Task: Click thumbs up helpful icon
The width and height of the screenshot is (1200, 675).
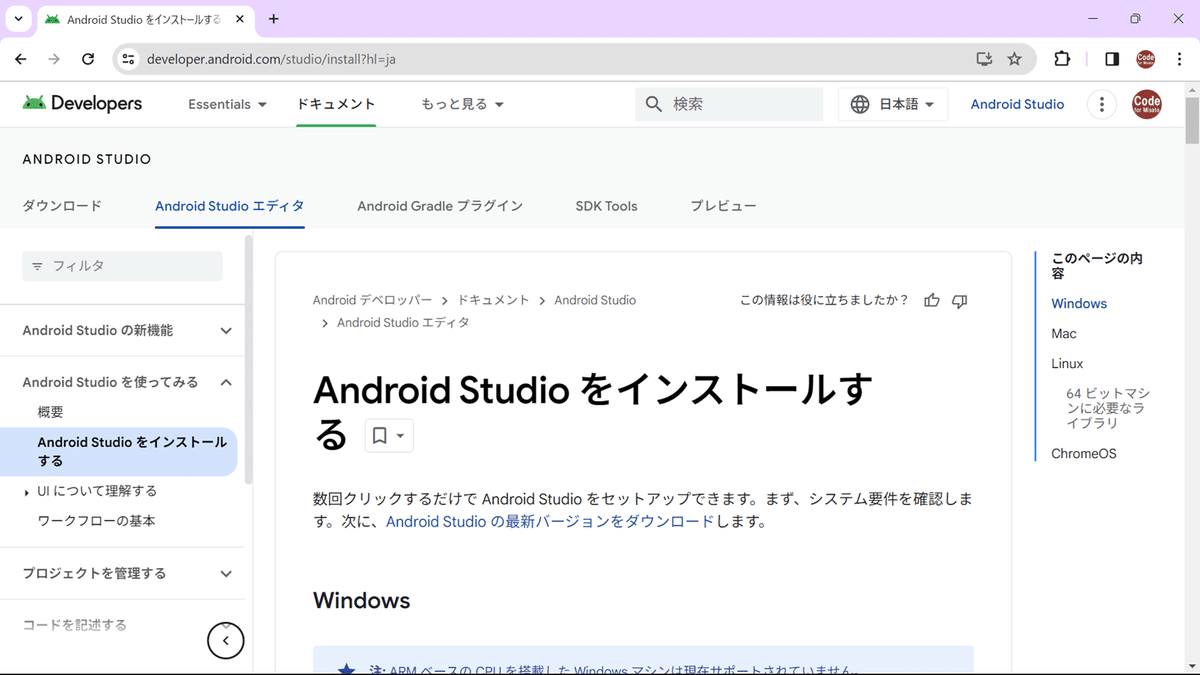Action: click(x=932, y=300)
